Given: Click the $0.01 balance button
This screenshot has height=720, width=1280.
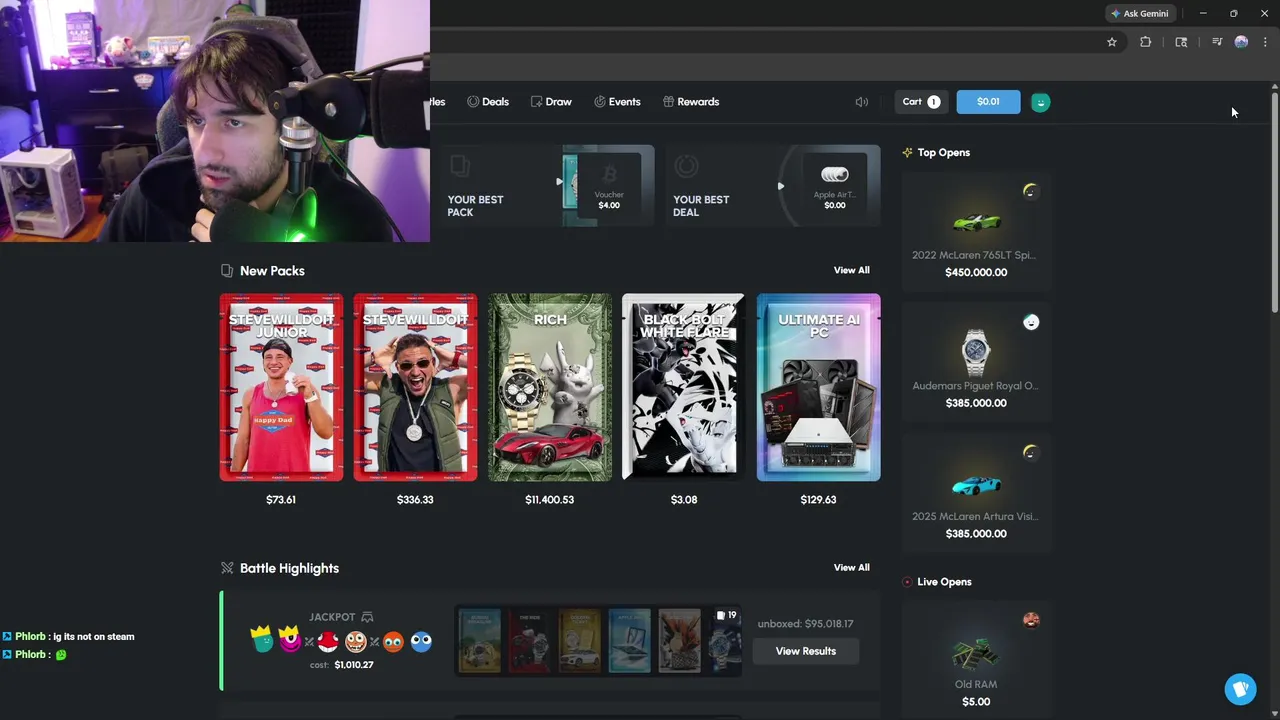Looking at the screenshot, I should pyautogui.click(x=988, y=102).
